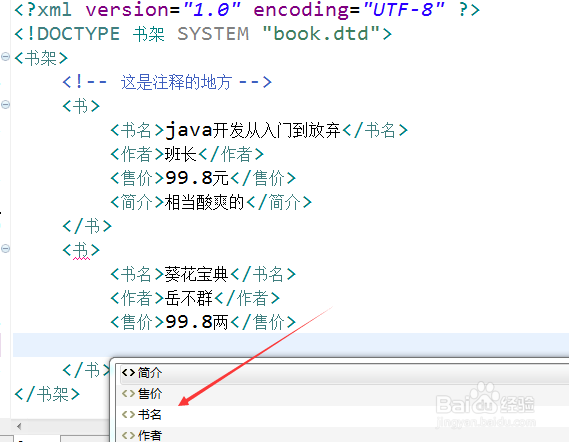The width and height of the screenshot is (569, 442).
Task: Select 书名 in the autocomplete list
Action: [x=344, y=414]
